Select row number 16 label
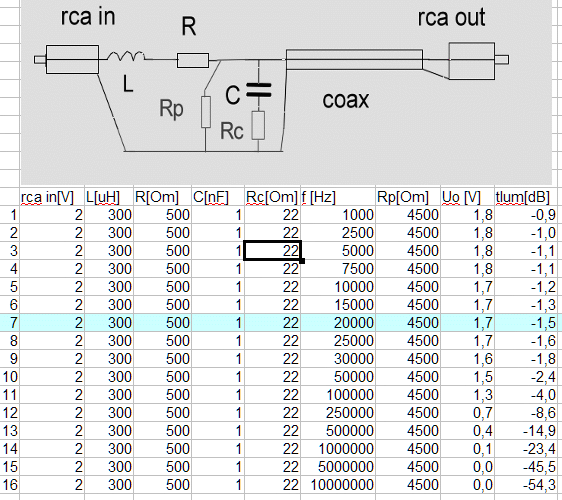 pos(10,485)
